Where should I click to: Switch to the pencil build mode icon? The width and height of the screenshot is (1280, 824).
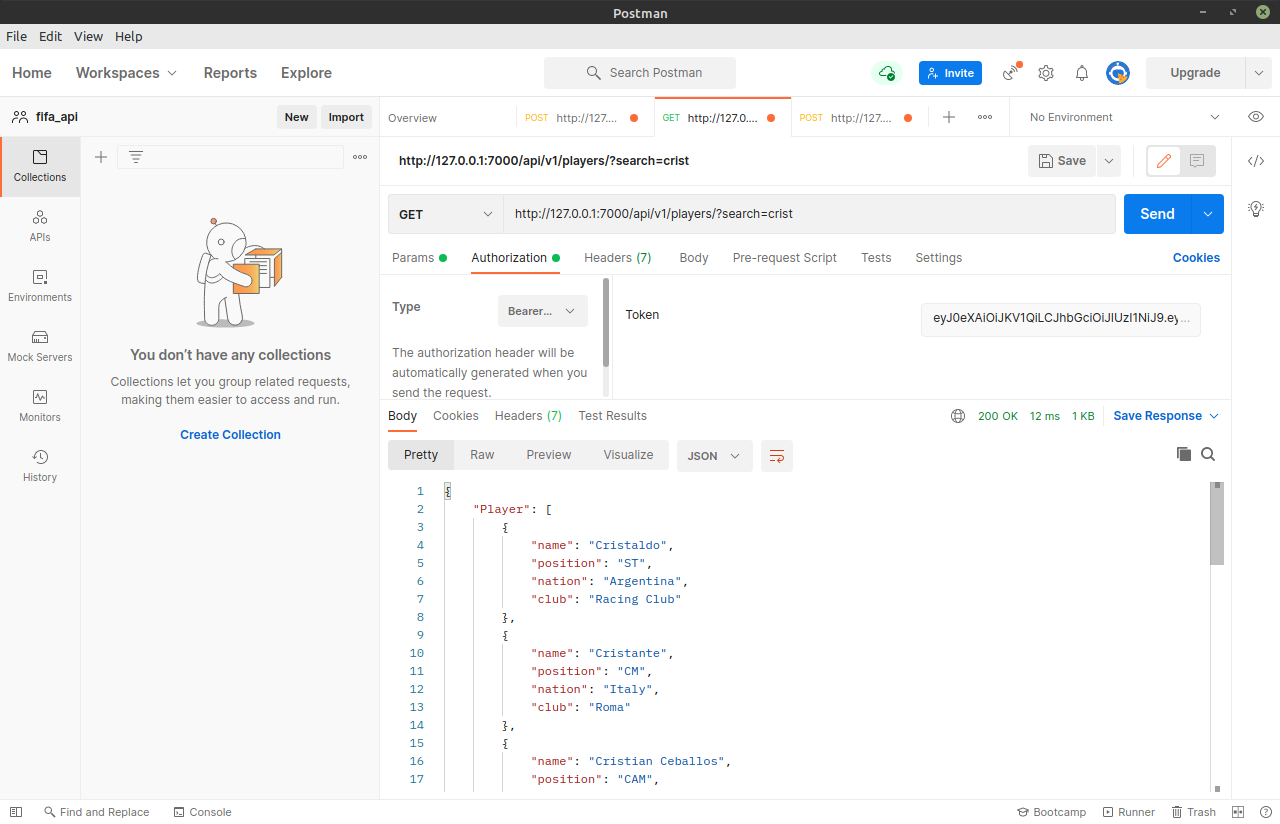(x=1164, y=161)
